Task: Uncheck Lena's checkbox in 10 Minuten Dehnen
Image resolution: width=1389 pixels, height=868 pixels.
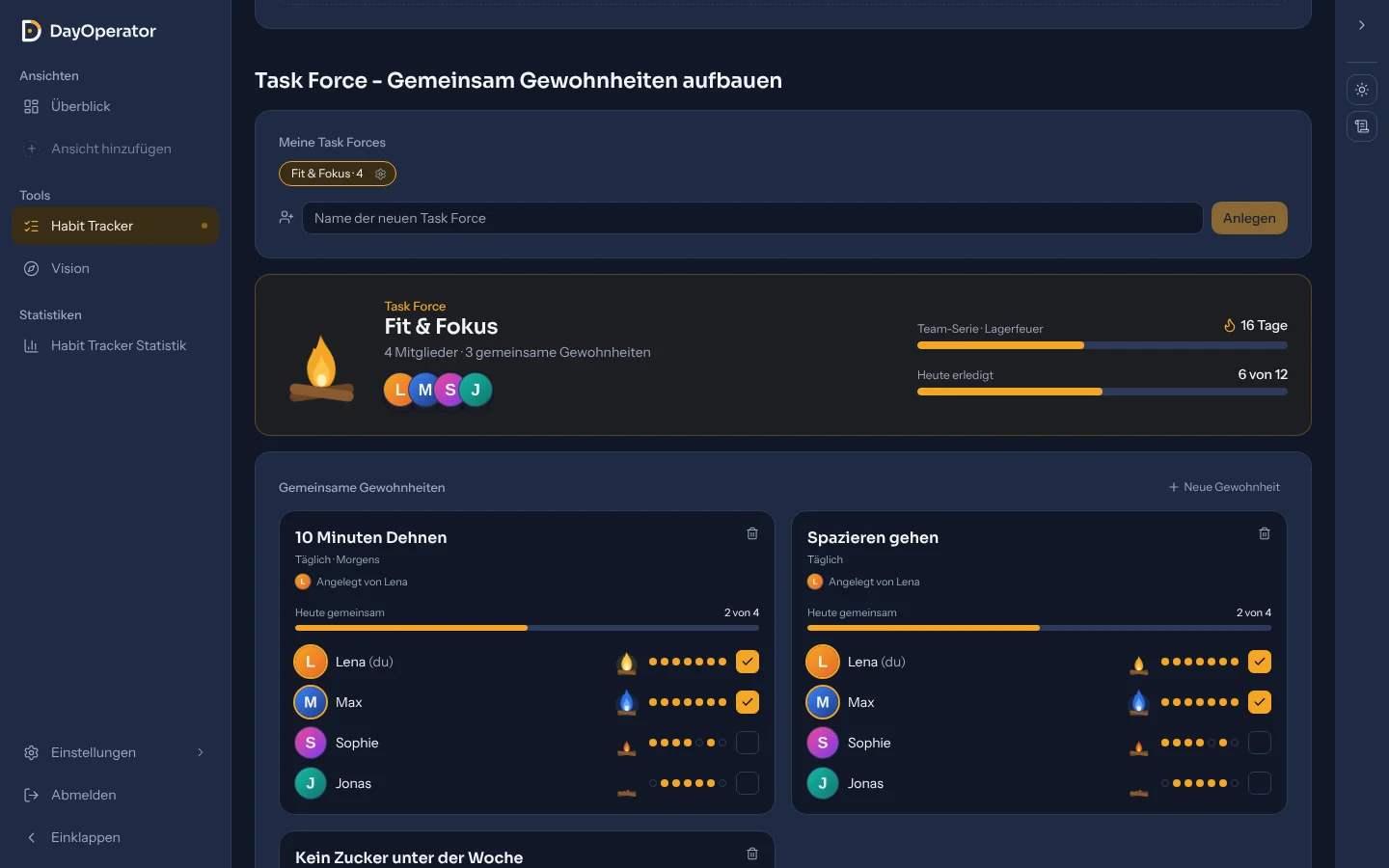Action: click(748, 662)
